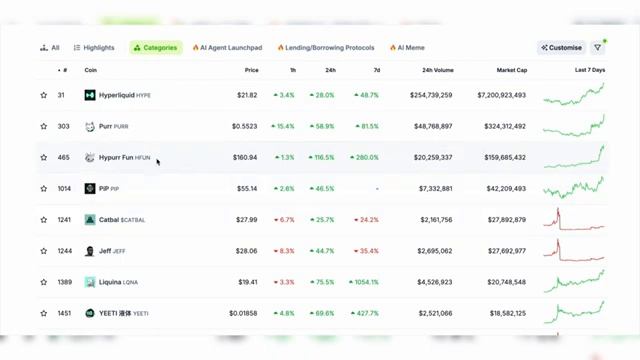Sort by 1h change column
The height and width of the screenshot is (360, 640).
tap(293, 70)
